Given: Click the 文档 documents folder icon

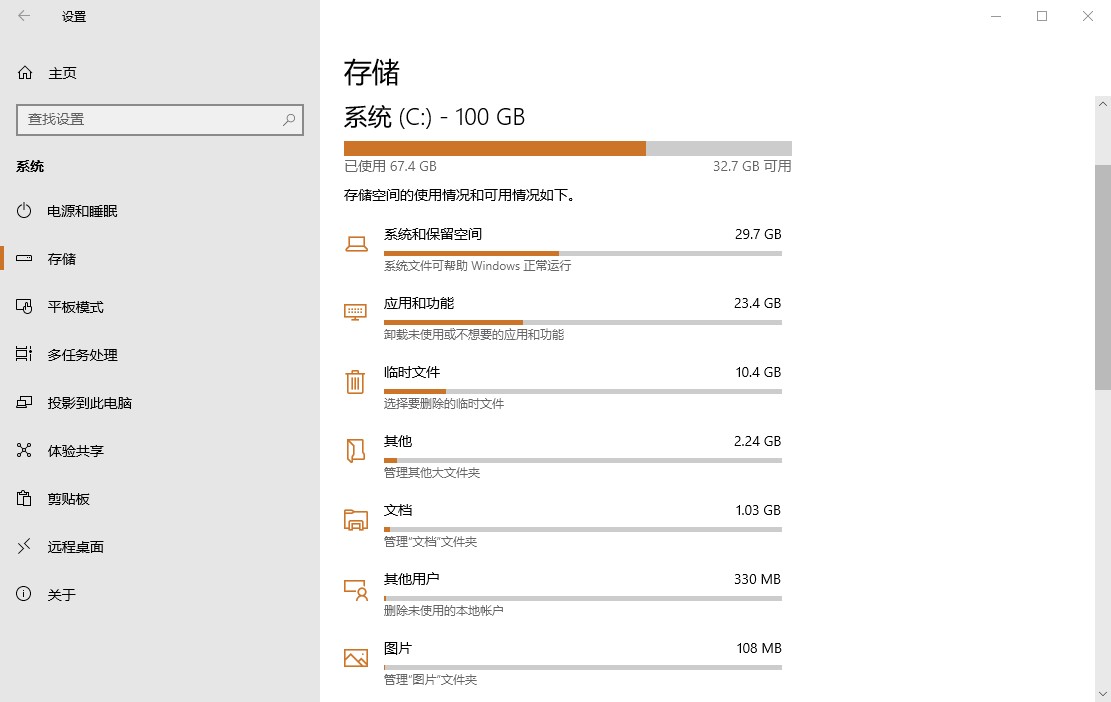Looking at the screenshot, I should pos(355,520).
